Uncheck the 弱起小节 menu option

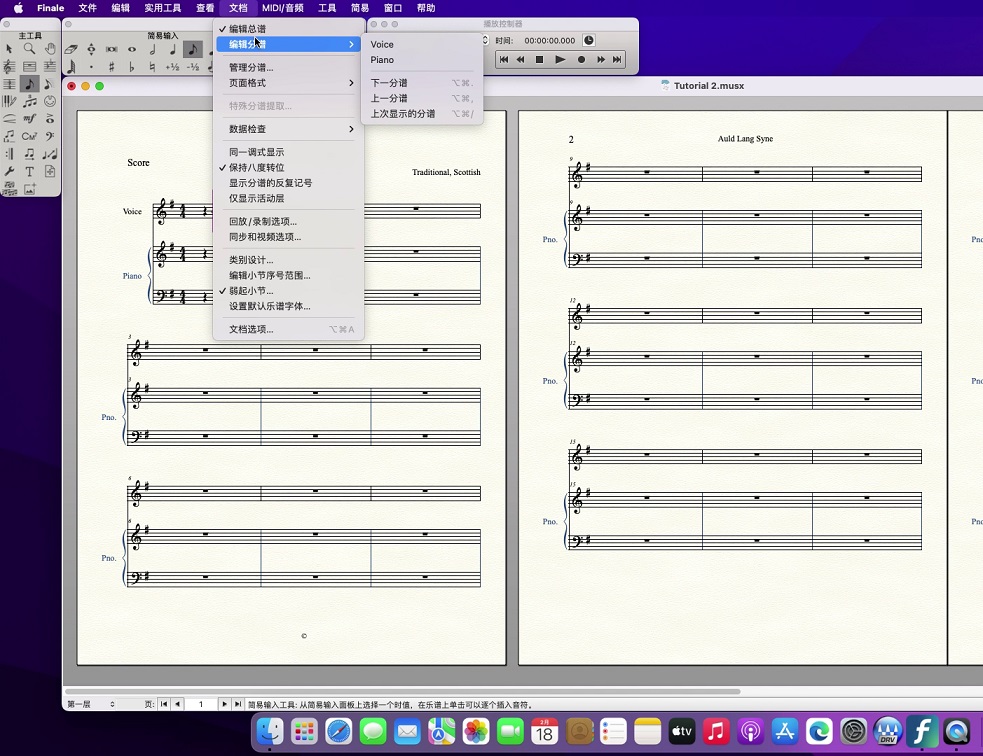250,291
